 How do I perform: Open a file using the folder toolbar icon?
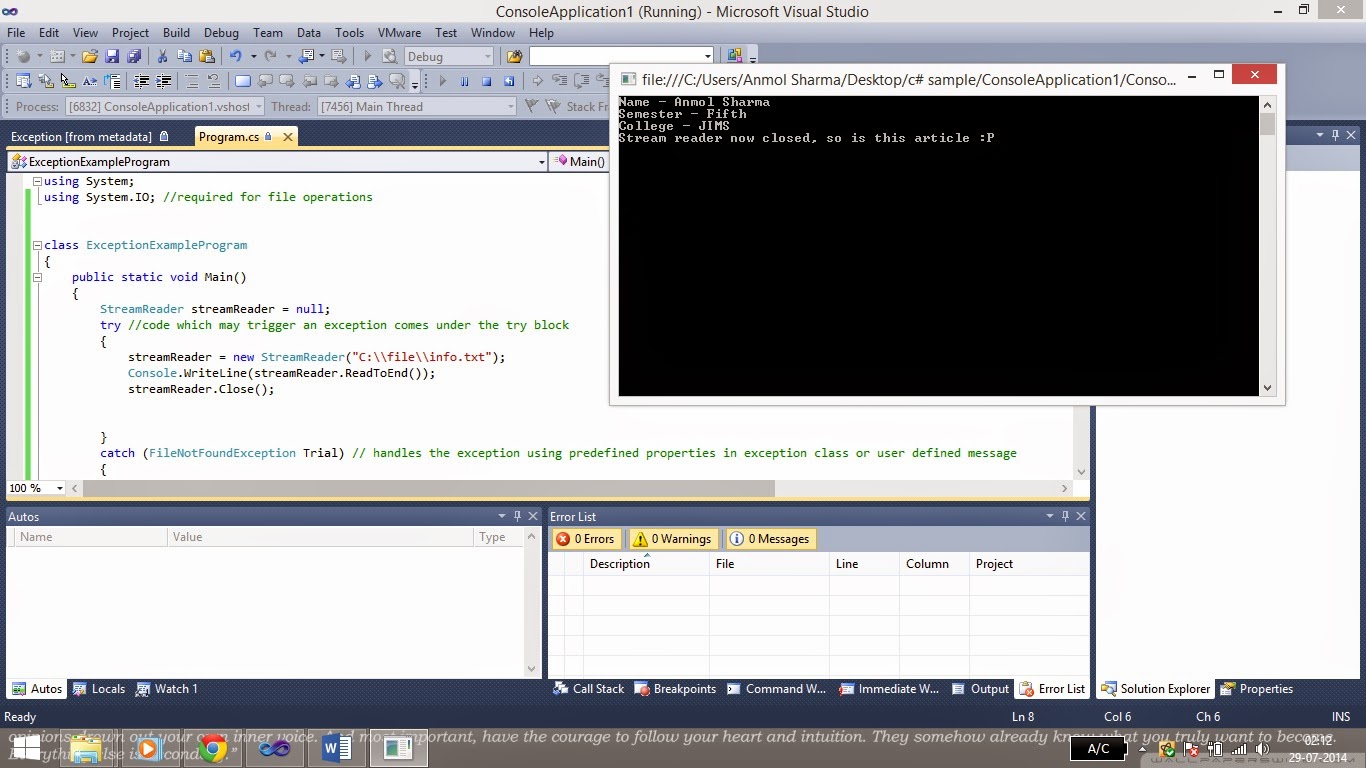click(91, 57)
